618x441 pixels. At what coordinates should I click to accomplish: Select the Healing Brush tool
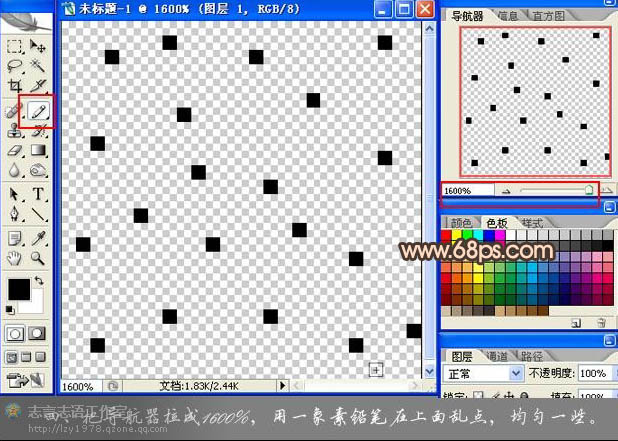[x=14, y=112]
